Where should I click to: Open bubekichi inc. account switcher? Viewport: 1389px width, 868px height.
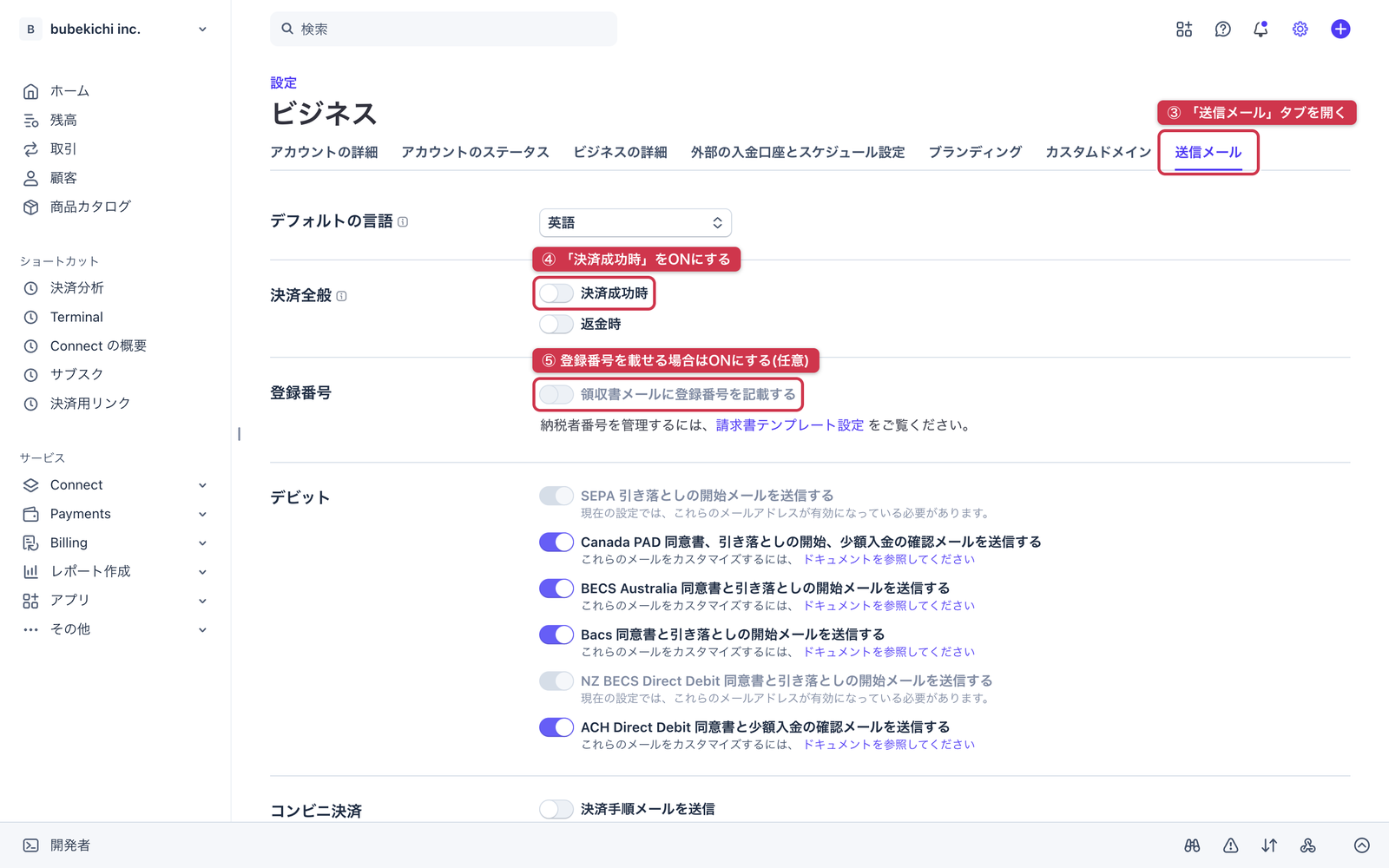115,30
